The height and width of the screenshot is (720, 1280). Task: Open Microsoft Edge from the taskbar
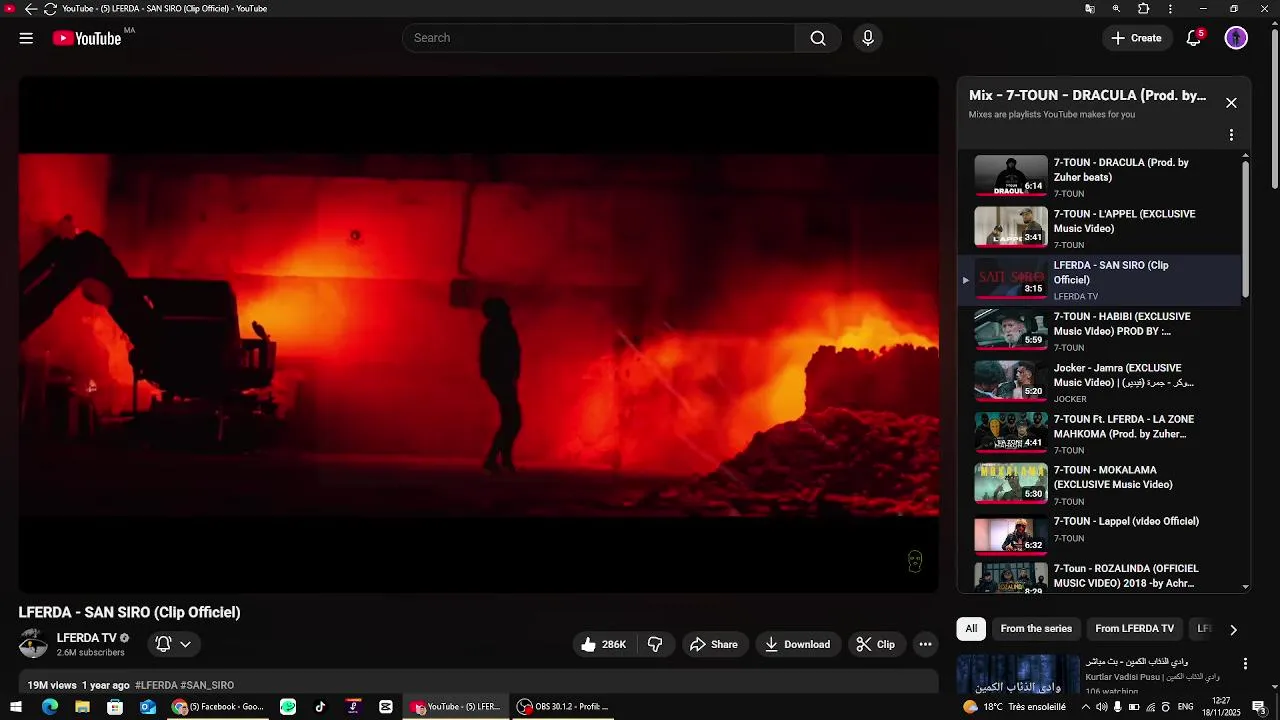pos(50,707)
